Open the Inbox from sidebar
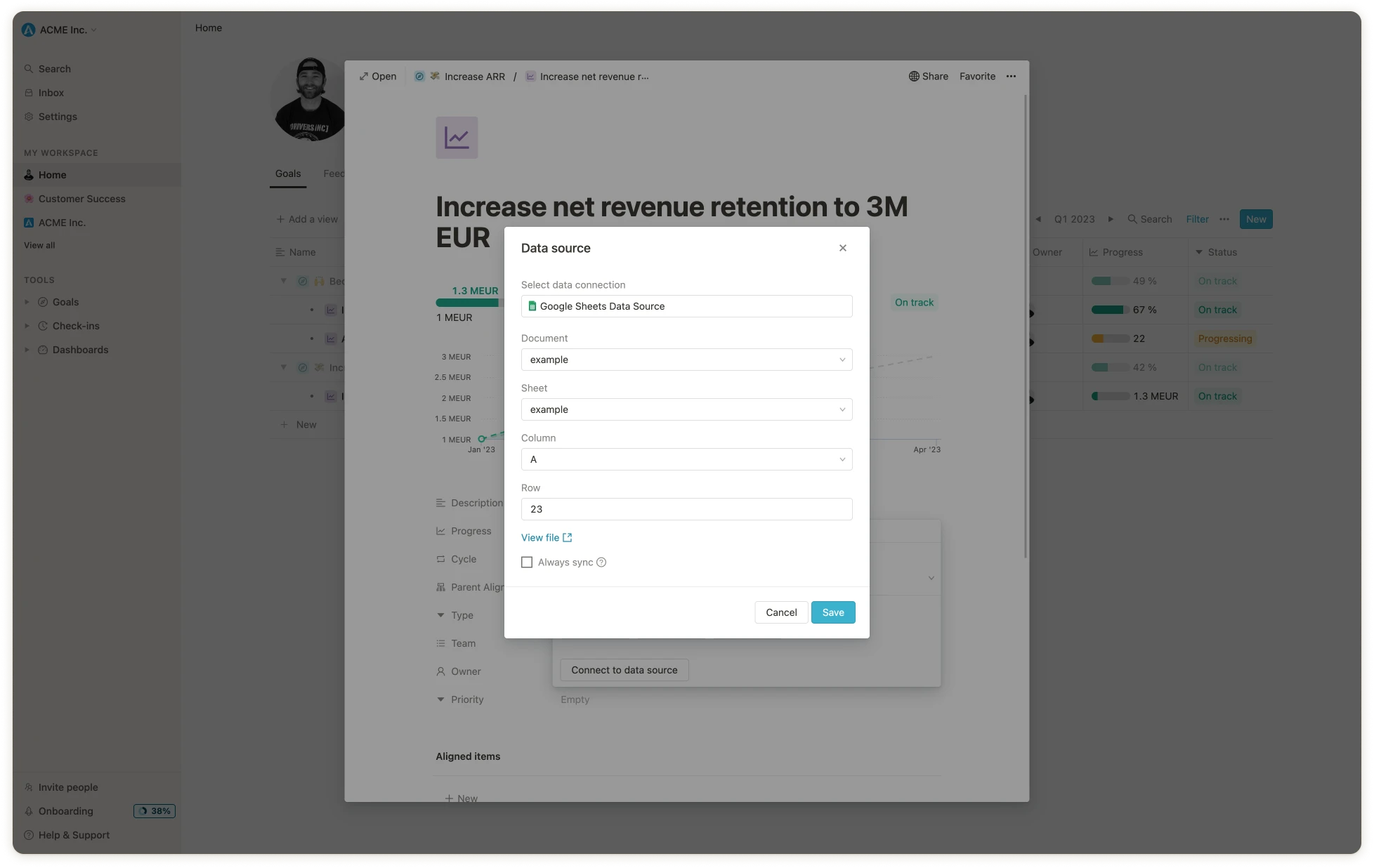1374x868 pixels. pyautogui.click(x=51, y=93)
